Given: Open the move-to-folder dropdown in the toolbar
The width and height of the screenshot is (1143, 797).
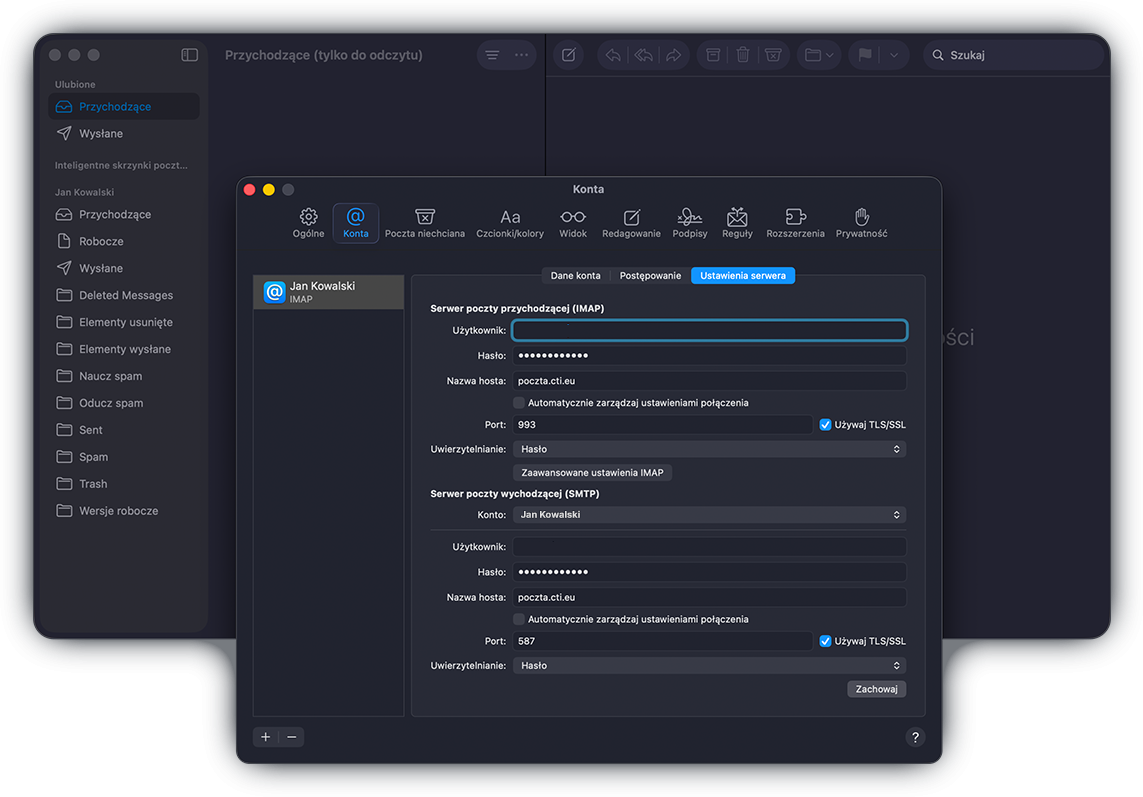Looking at the screenshot, I should pos(817,55).
